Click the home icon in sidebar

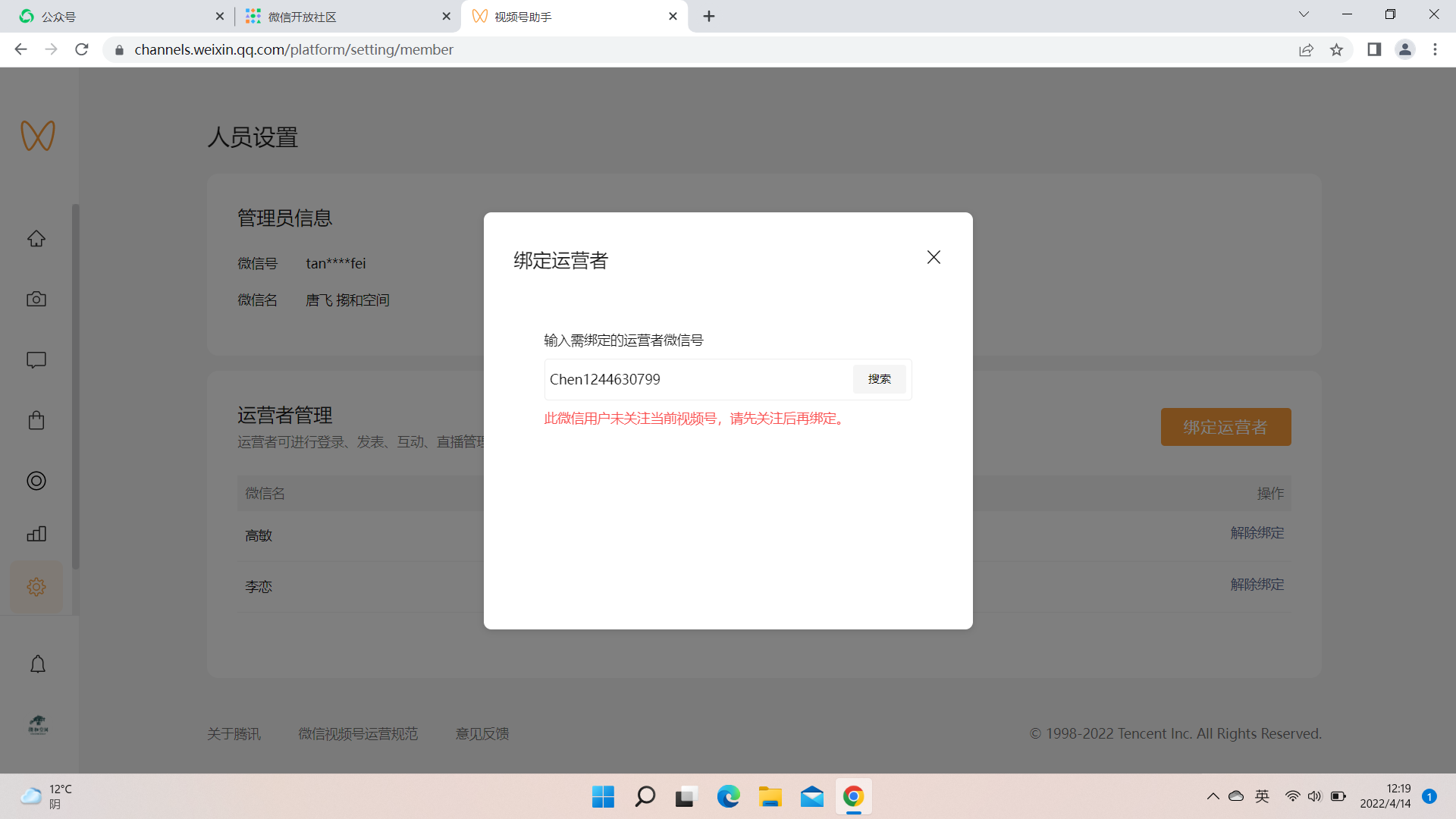(x=36, y=239)
